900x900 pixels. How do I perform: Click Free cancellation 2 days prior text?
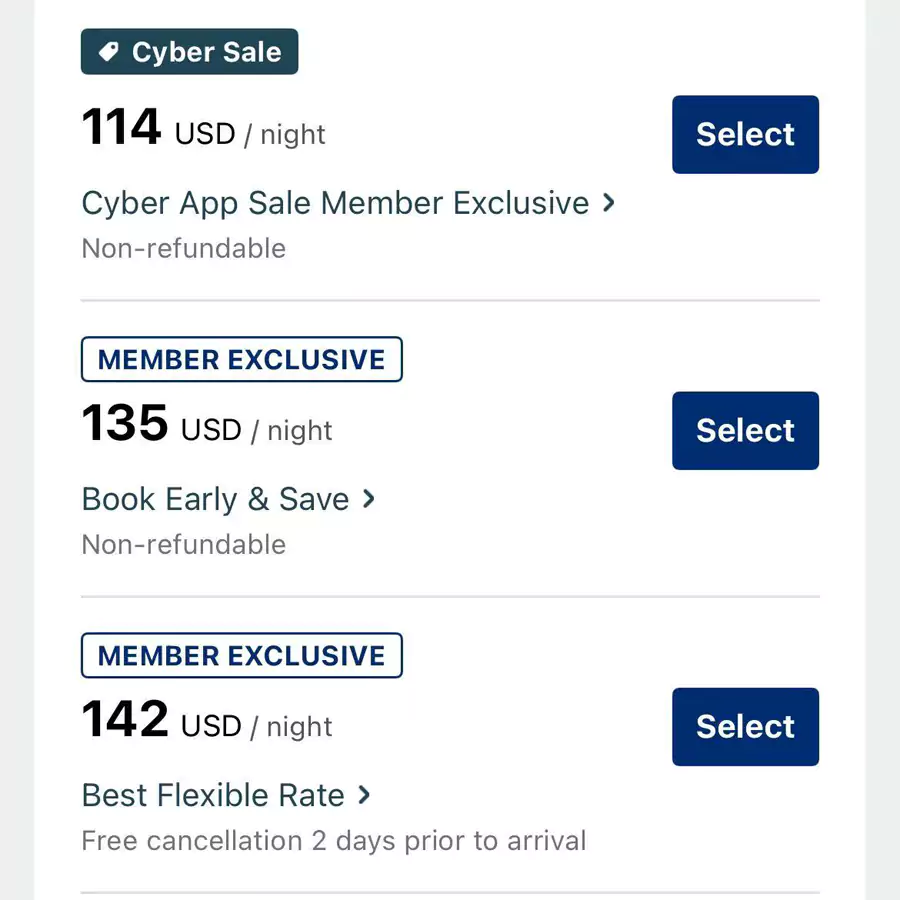click(x=333, y=840)
